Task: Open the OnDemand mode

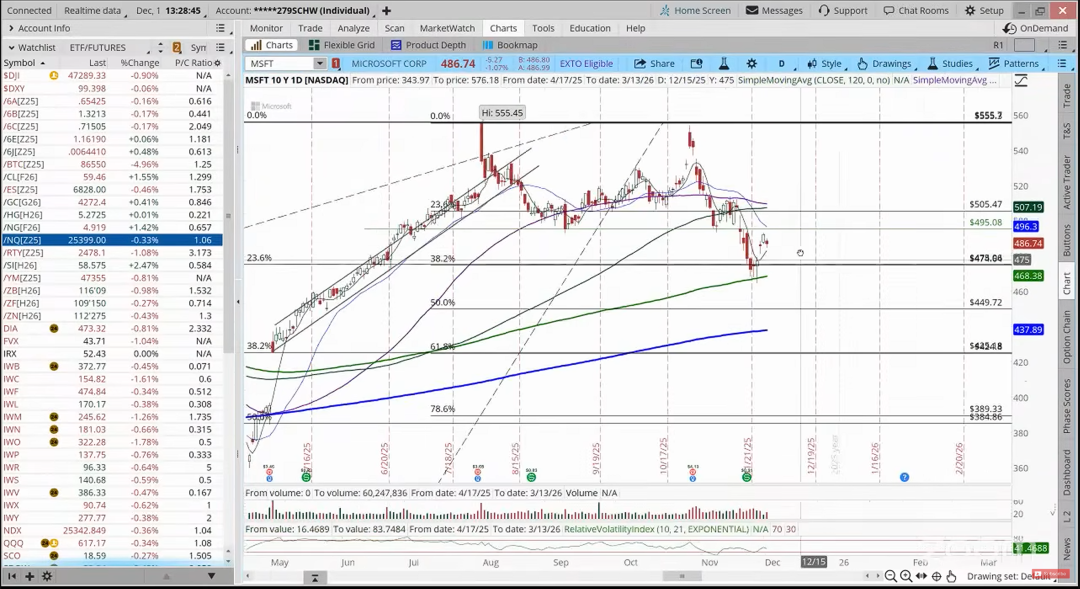Action: point(1035,28)
